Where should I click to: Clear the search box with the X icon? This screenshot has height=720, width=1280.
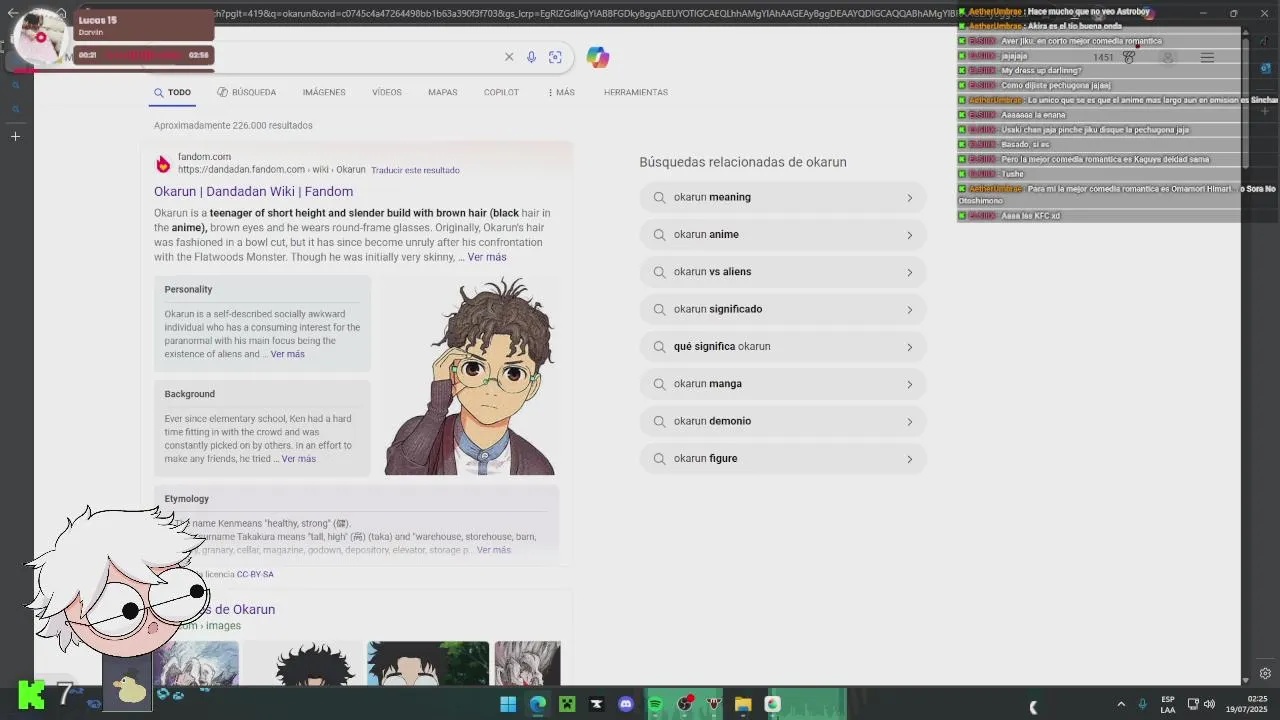click(x=509, y=57)
